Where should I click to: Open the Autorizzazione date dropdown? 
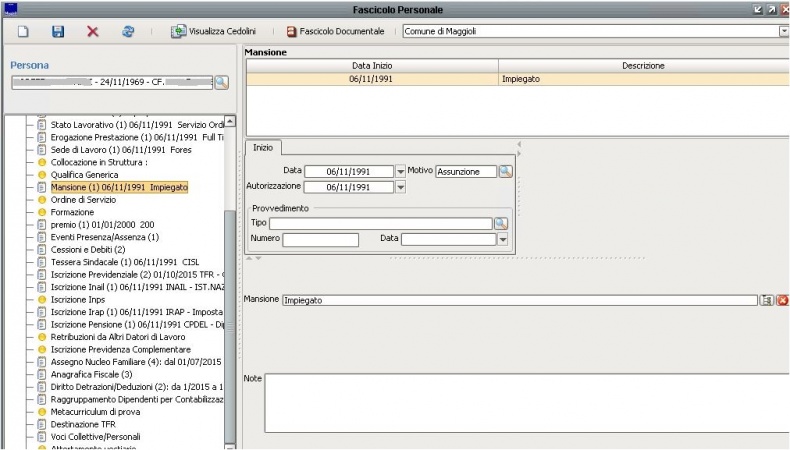pos(401,187)
